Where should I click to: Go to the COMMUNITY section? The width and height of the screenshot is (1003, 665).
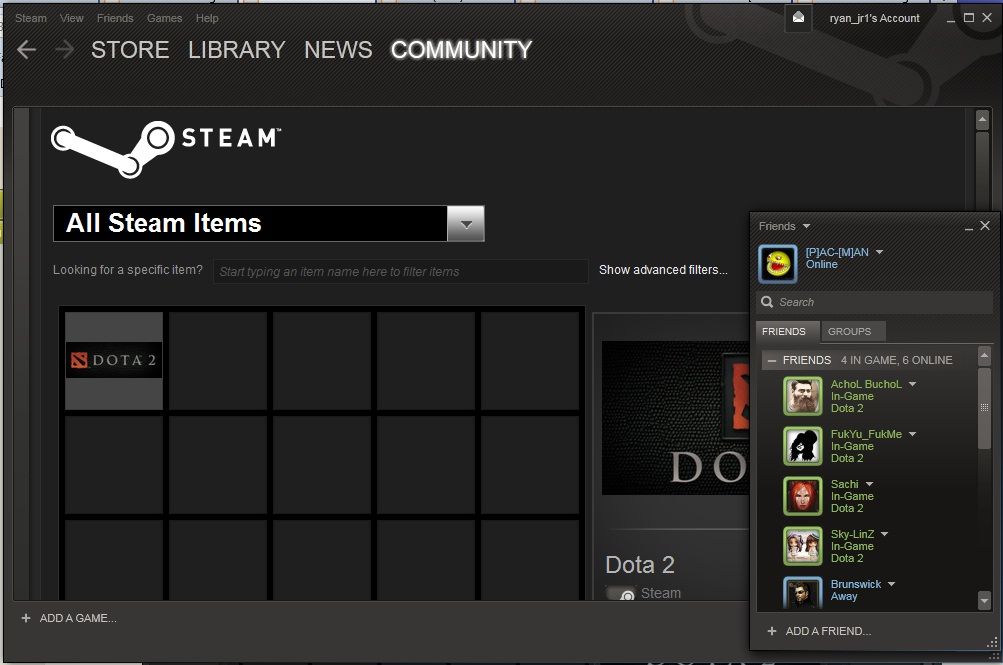click(461, 50)
